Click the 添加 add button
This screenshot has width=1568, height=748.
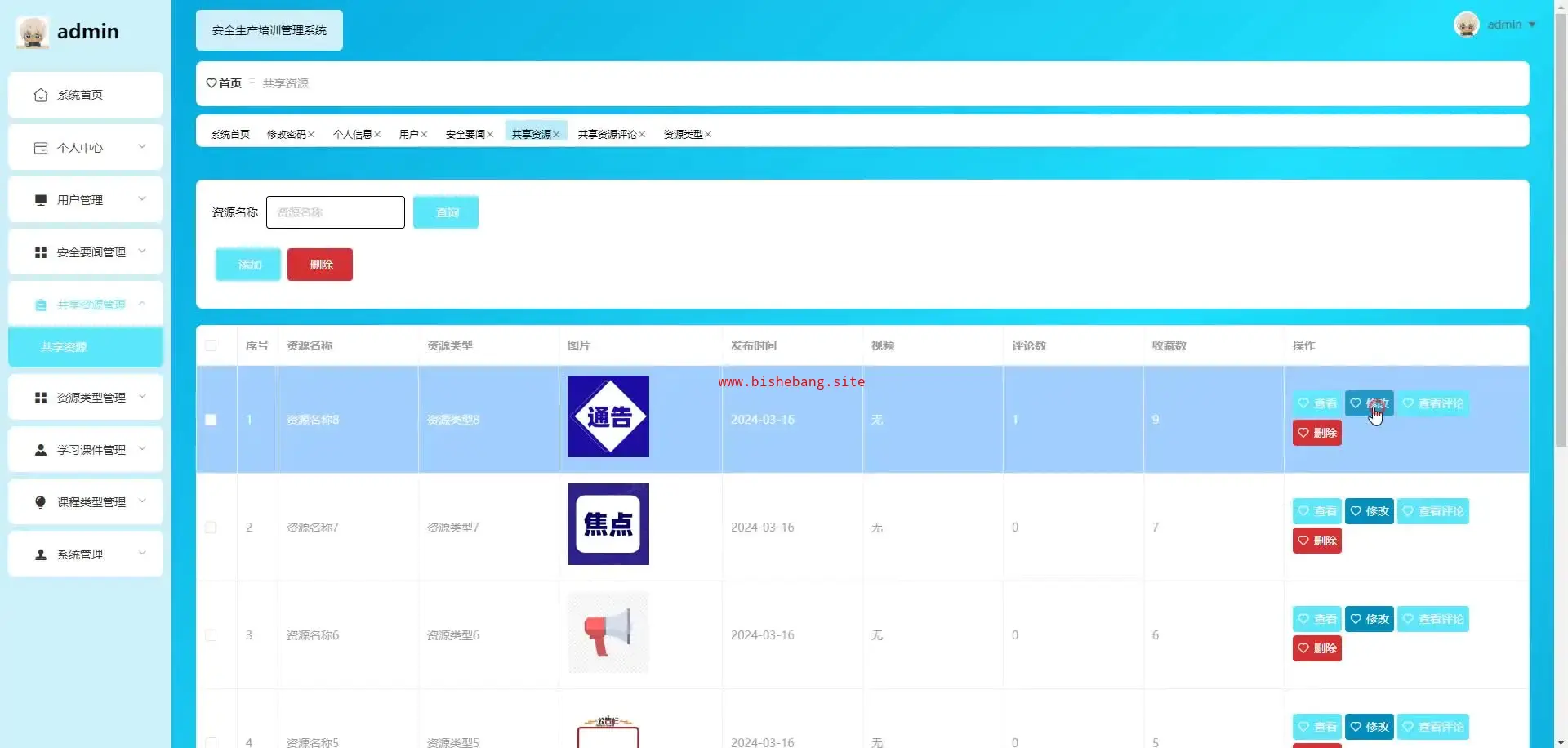click(248, 265)
